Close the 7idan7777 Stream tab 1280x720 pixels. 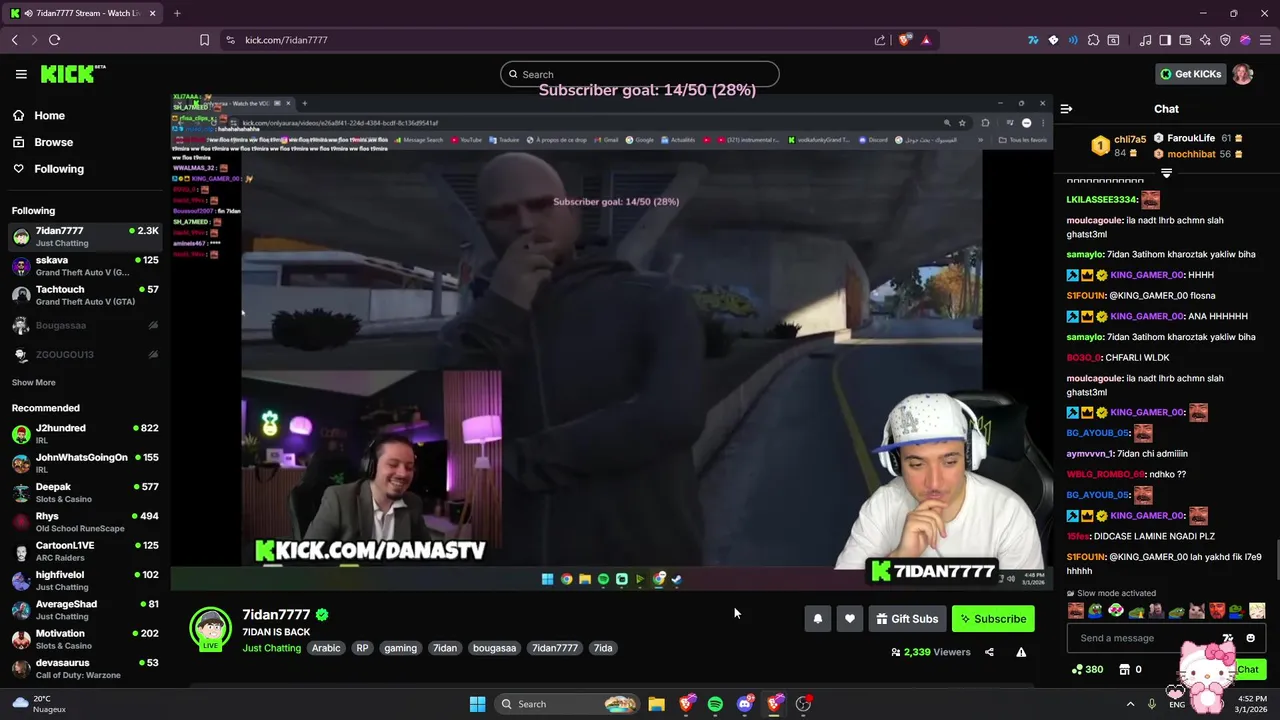(x=154, y=13)
